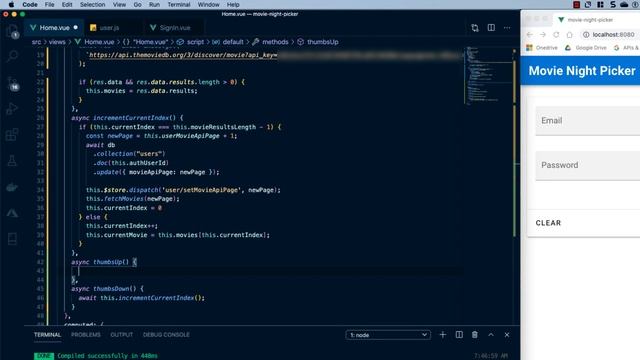Switch to the Home.vue editor tab
Viewport: 640px width, 360px height.
pos(54,28)
